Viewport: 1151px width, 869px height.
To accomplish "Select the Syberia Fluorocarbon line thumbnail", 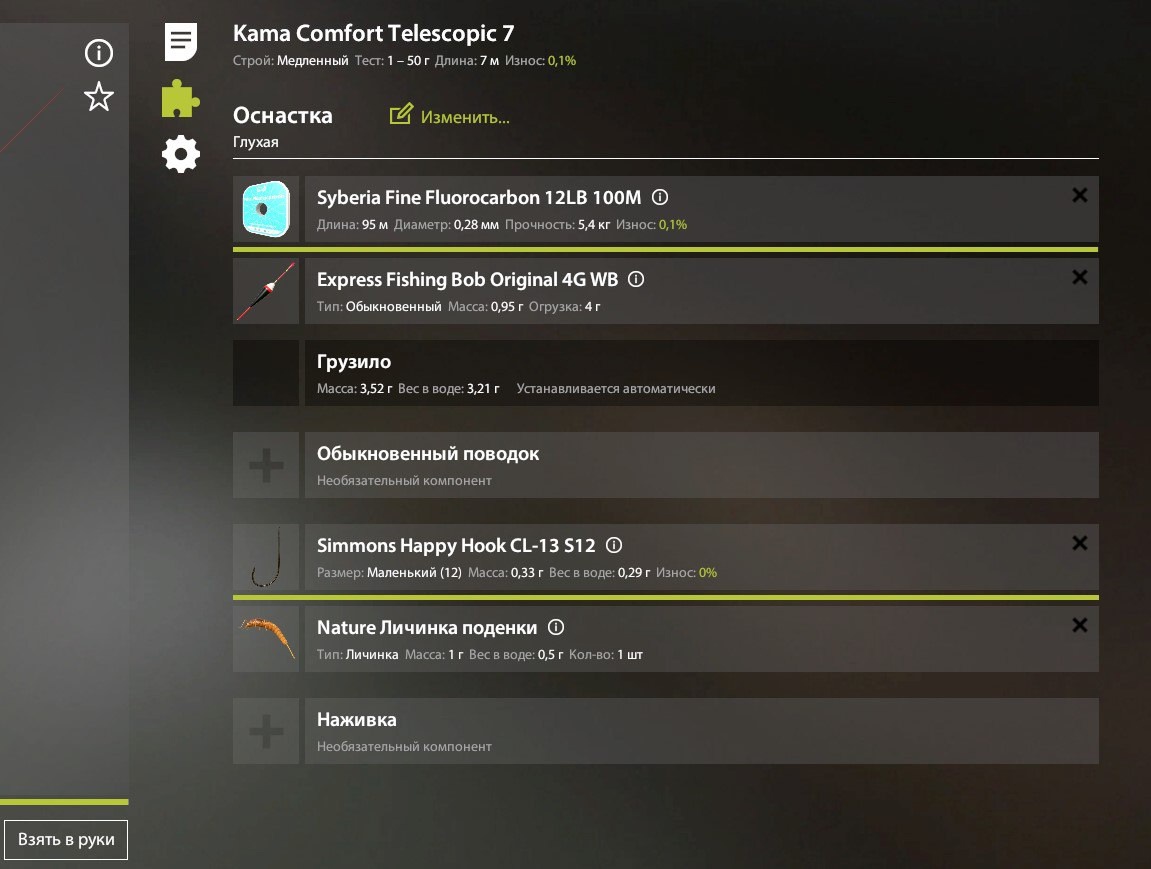I will click(266, 209).
